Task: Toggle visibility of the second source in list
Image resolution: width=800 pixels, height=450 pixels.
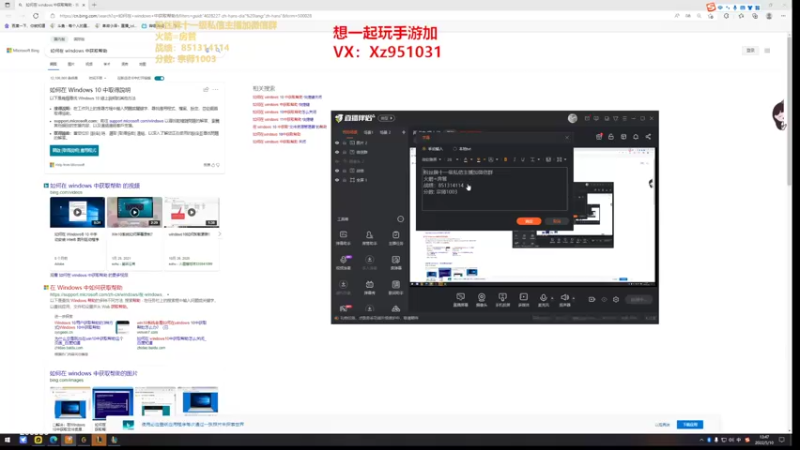Action: point(337,152)
